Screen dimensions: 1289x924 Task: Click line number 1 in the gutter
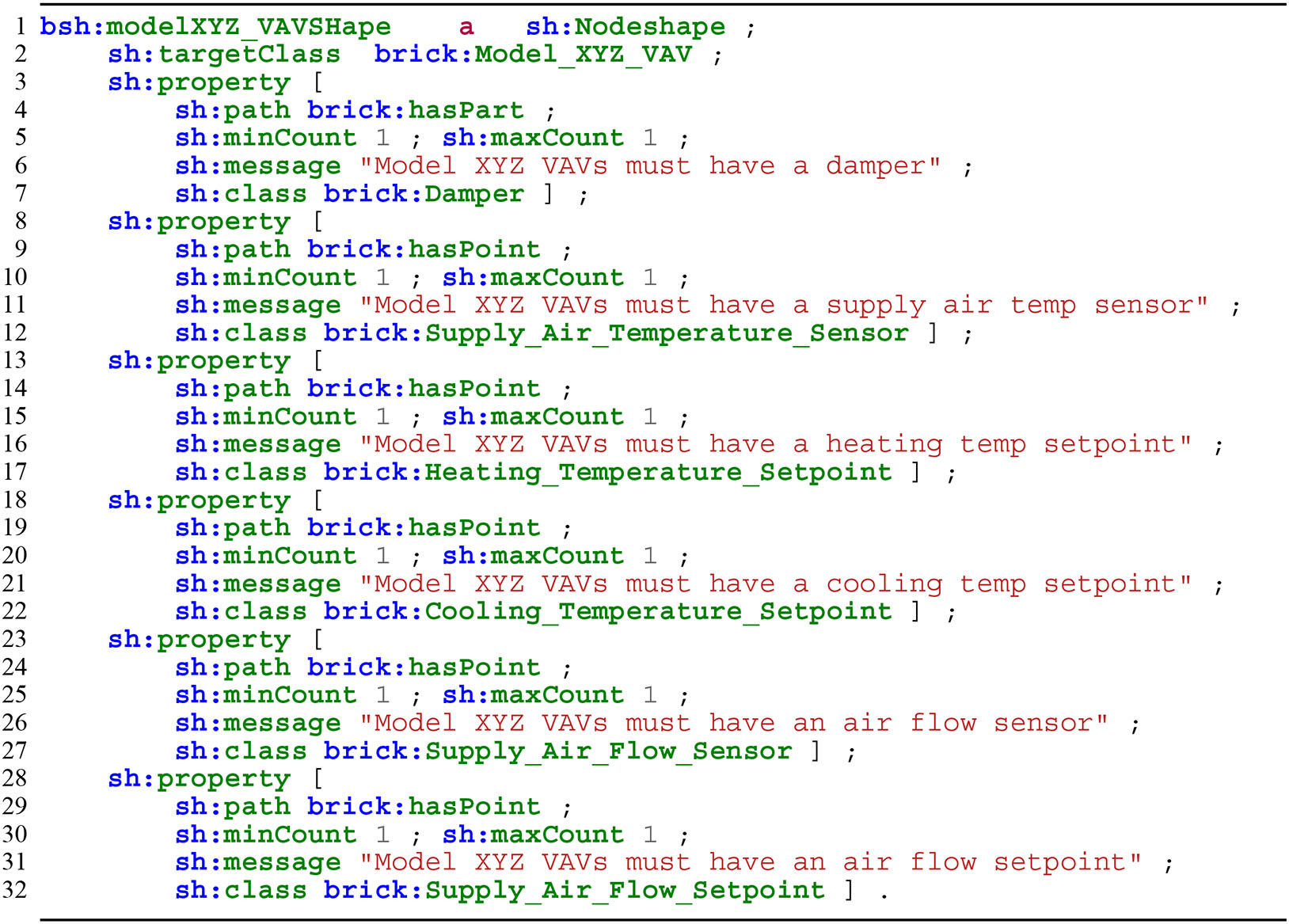point(21,27)
